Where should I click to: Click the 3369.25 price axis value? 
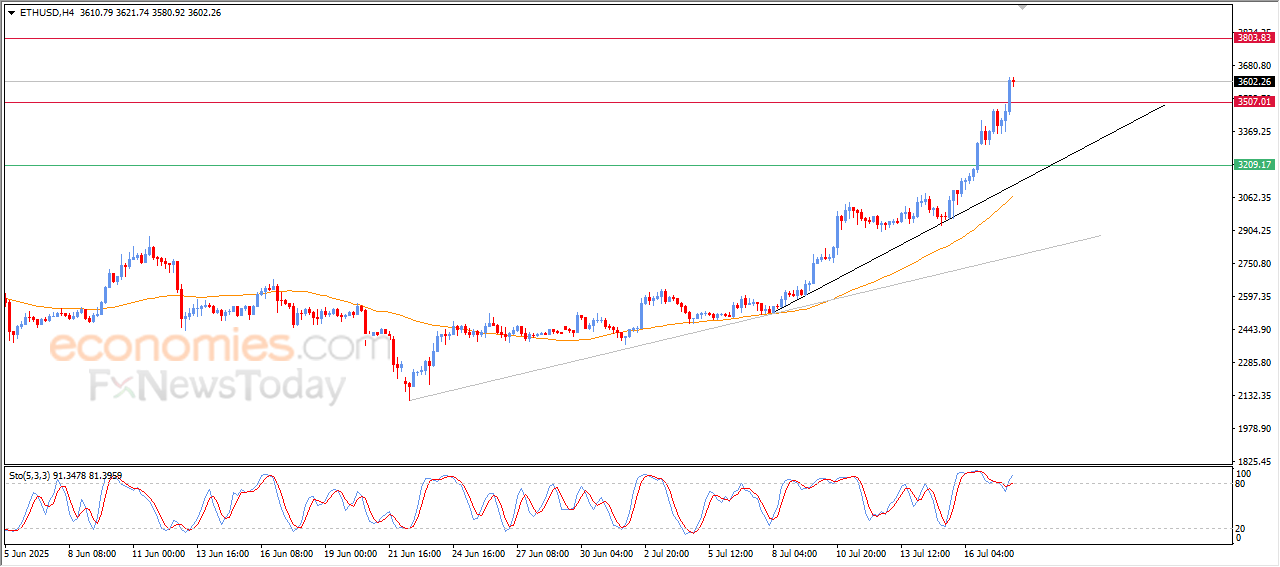[x=1253, y=131]
